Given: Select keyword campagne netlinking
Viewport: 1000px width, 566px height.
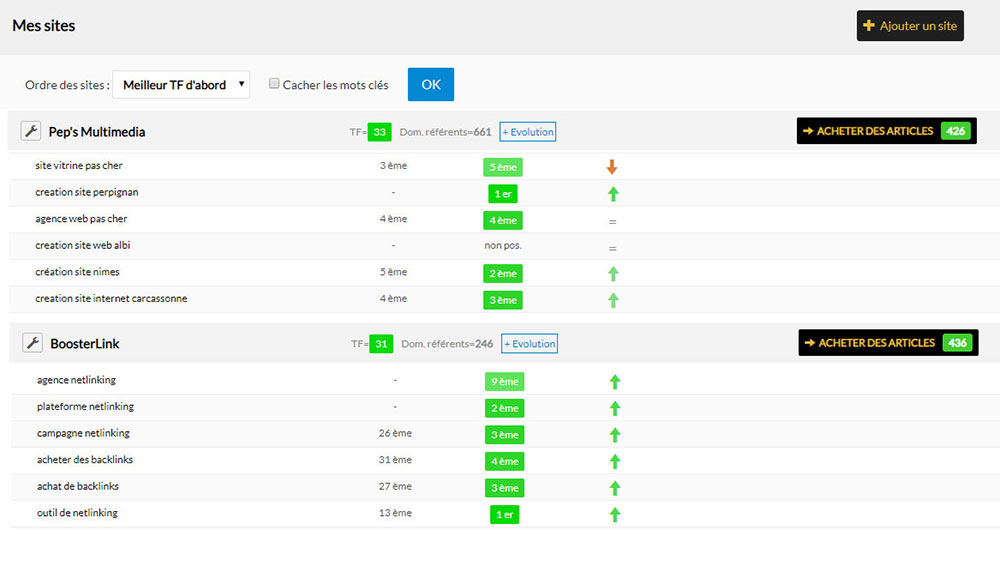Looking at the screenshot, I should pyautogui.click(x=83, y=433).
